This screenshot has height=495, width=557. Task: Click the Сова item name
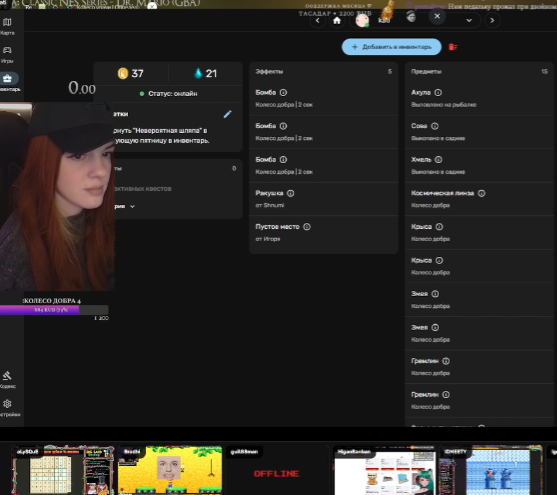pyautogui.click(x=419, y=126)
